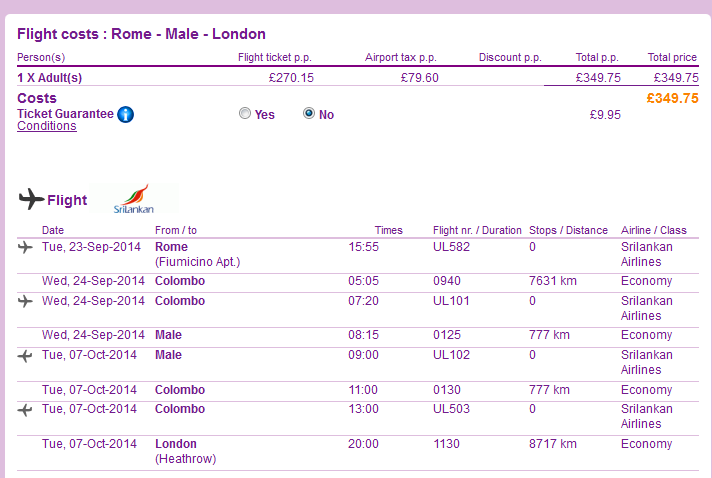
Task: Click plane icon for Colombo 13:00 departure
Action: pyautogui.click(x=25, y=410)
